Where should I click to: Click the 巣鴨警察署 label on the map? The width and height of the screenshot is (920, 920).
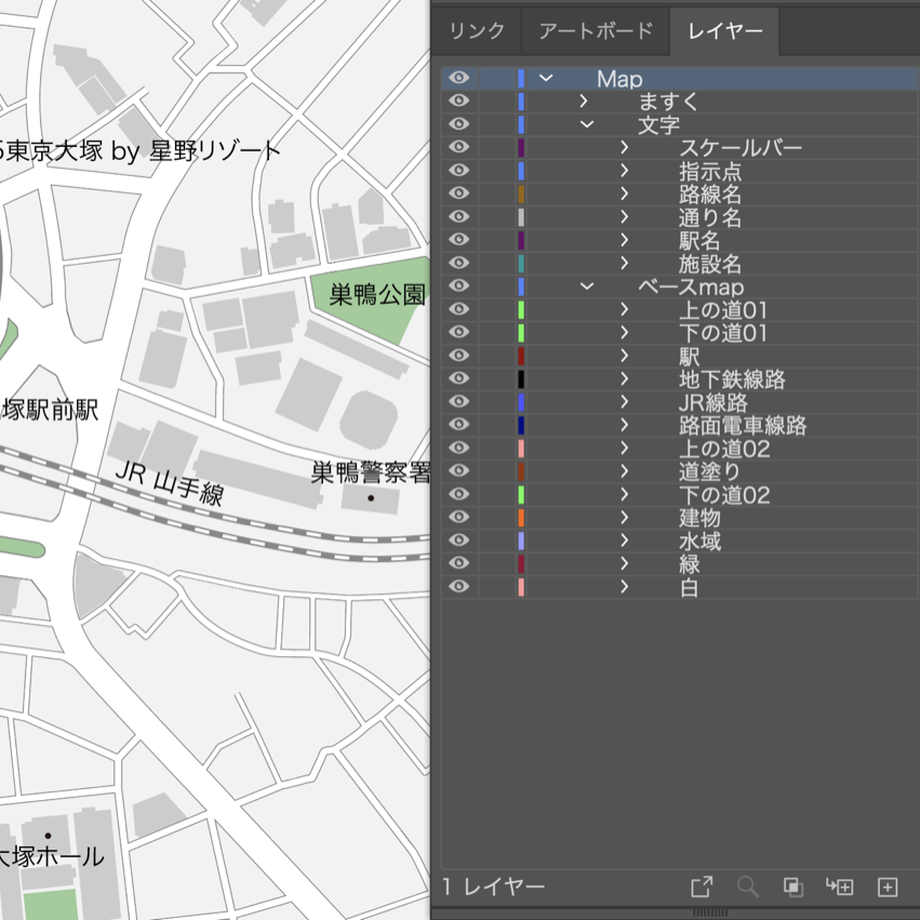click(x=371, y=472)
